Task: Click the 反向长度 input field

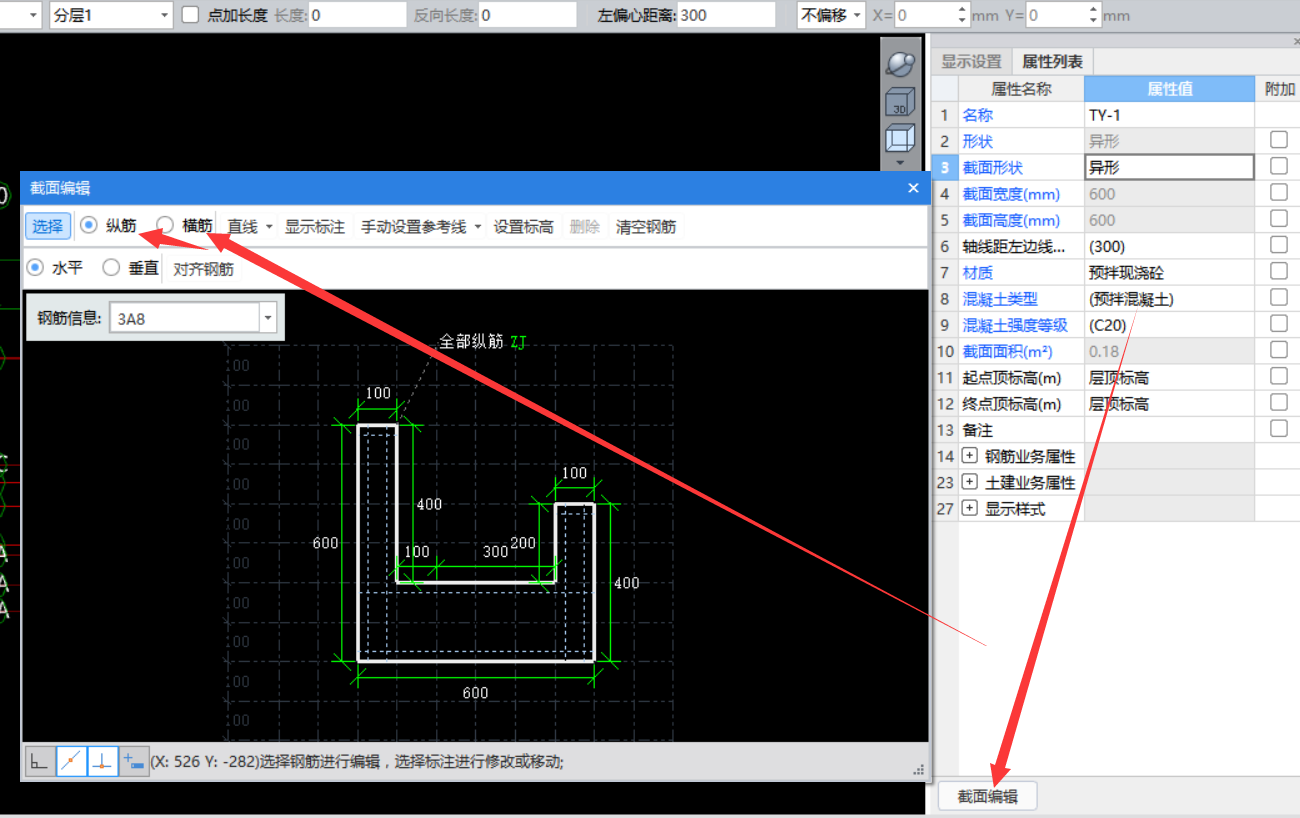Action: [527, 15]
